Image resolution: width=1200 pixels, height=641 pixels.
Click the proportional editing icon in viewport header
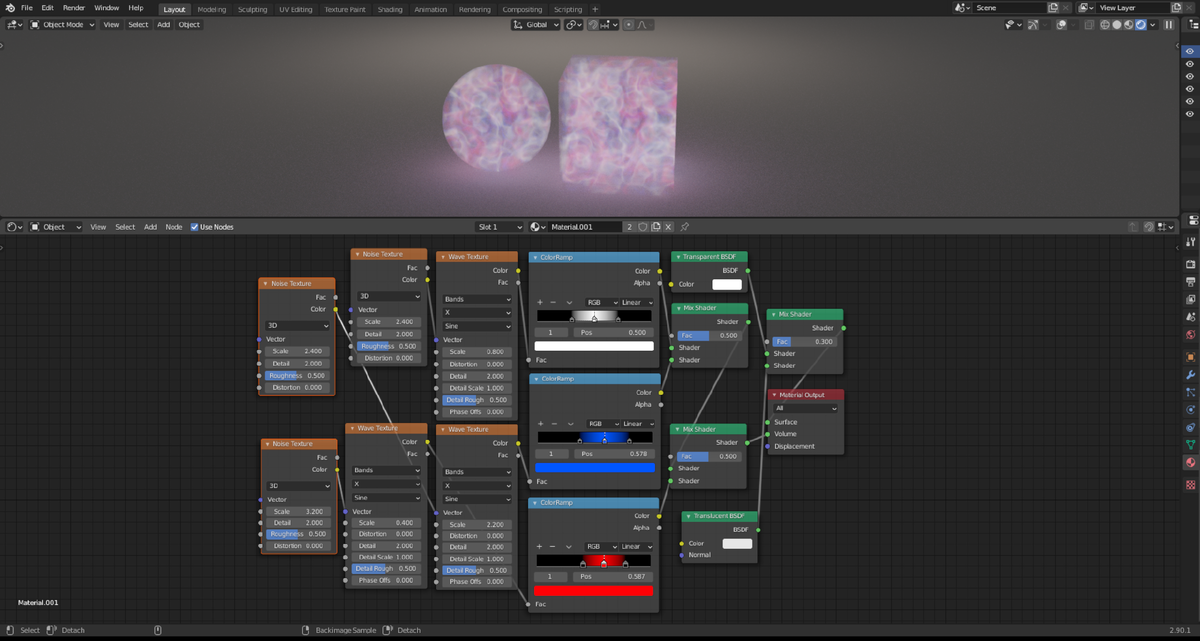tap(630, 24)
